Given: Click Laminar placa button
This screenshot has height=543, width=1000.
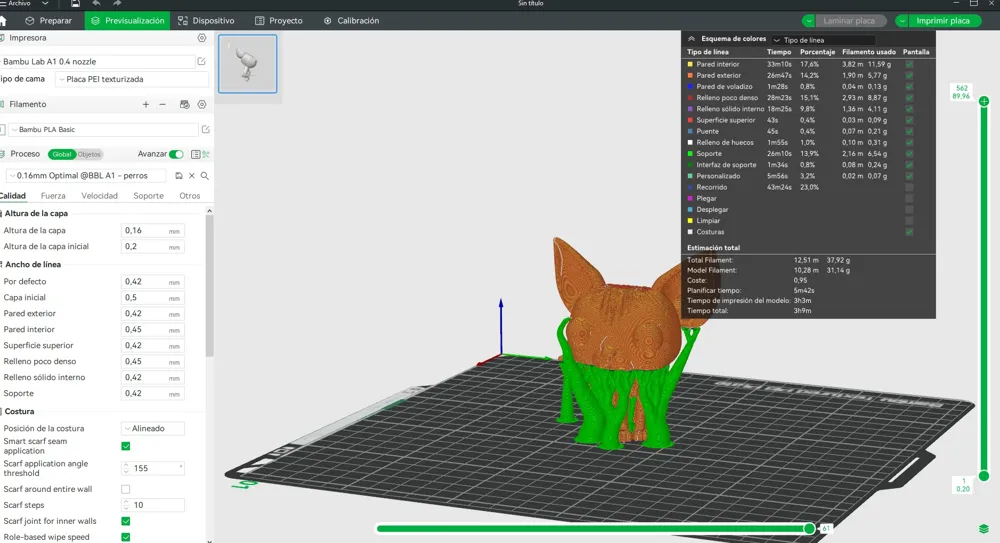Looking at the screenshot, I should coord(850,21).
